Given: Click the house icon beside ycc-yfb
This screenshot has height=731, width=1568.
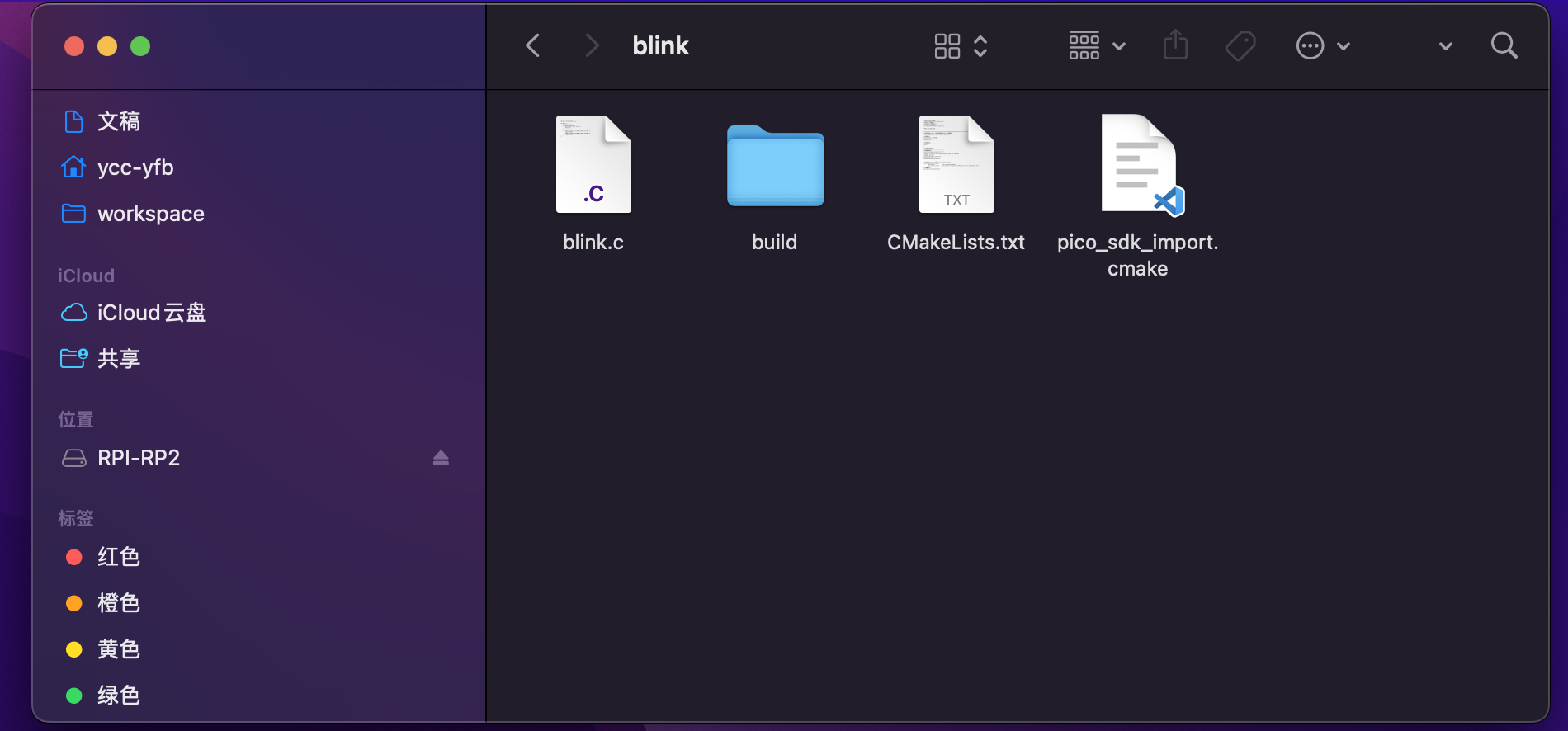Looking at the screenshot, I should tap(73, 167).
